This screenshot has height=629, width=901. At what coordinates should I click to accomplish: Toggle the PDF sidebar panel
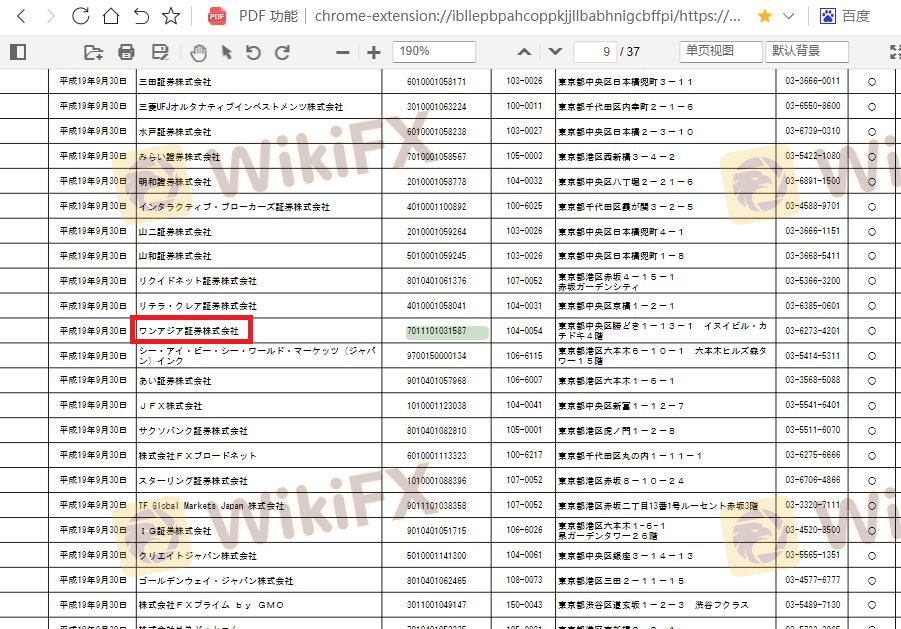[17, 52]
